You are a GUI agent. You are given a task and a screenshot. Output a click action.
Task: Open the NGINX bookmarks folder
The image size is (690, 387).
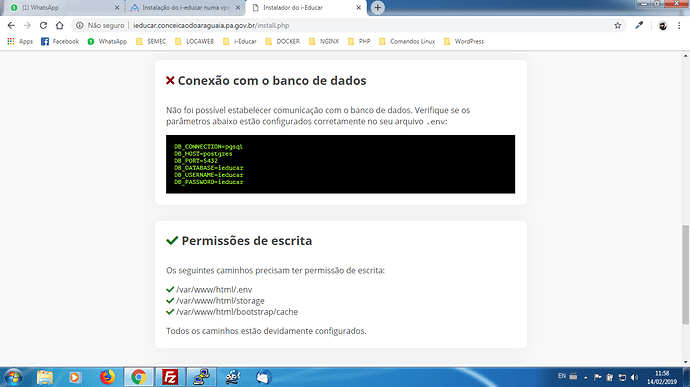[324, 41]
